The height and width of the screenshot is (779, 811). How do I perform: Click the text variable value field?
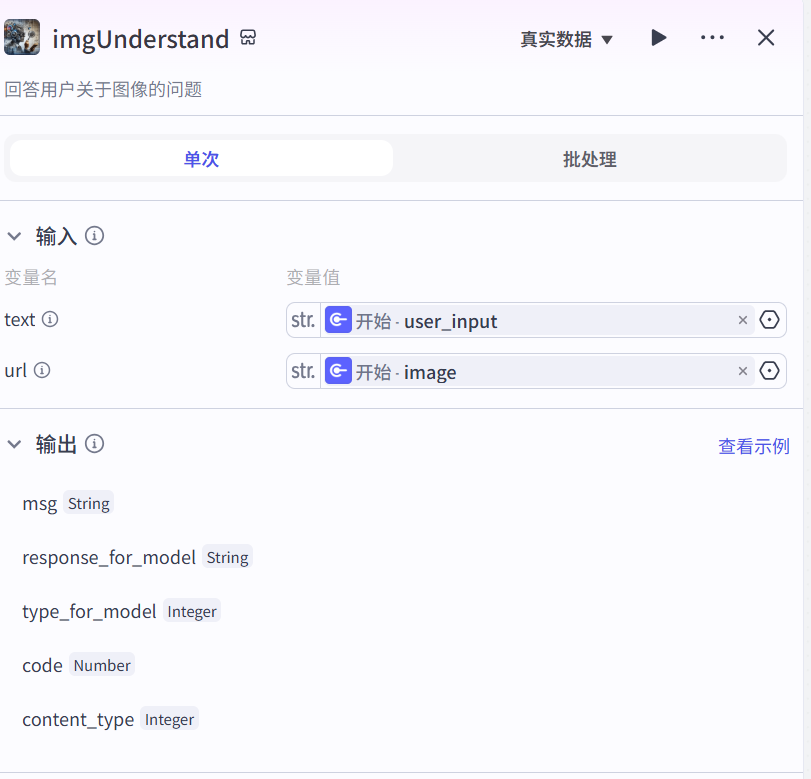(x=530, y=321)
